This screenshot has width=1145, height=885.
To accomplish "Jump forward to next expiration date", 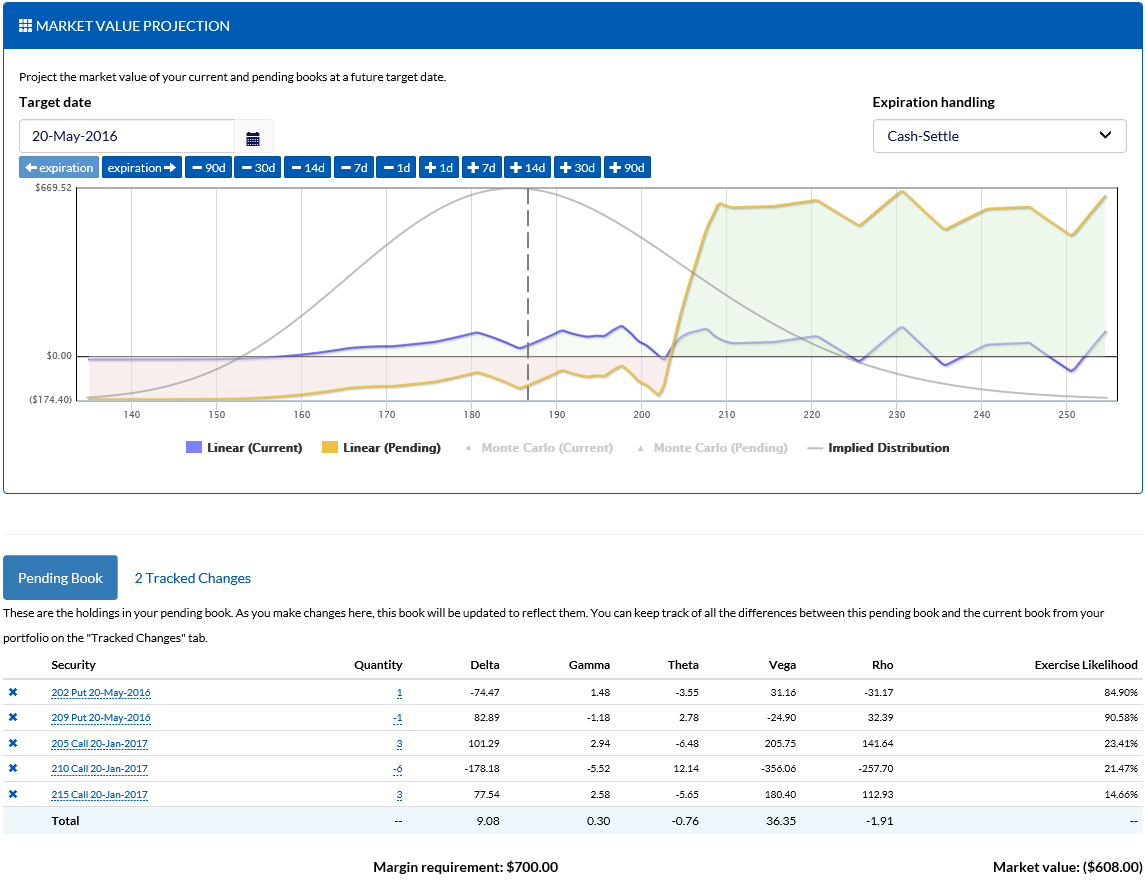I will tap(139, 167).
